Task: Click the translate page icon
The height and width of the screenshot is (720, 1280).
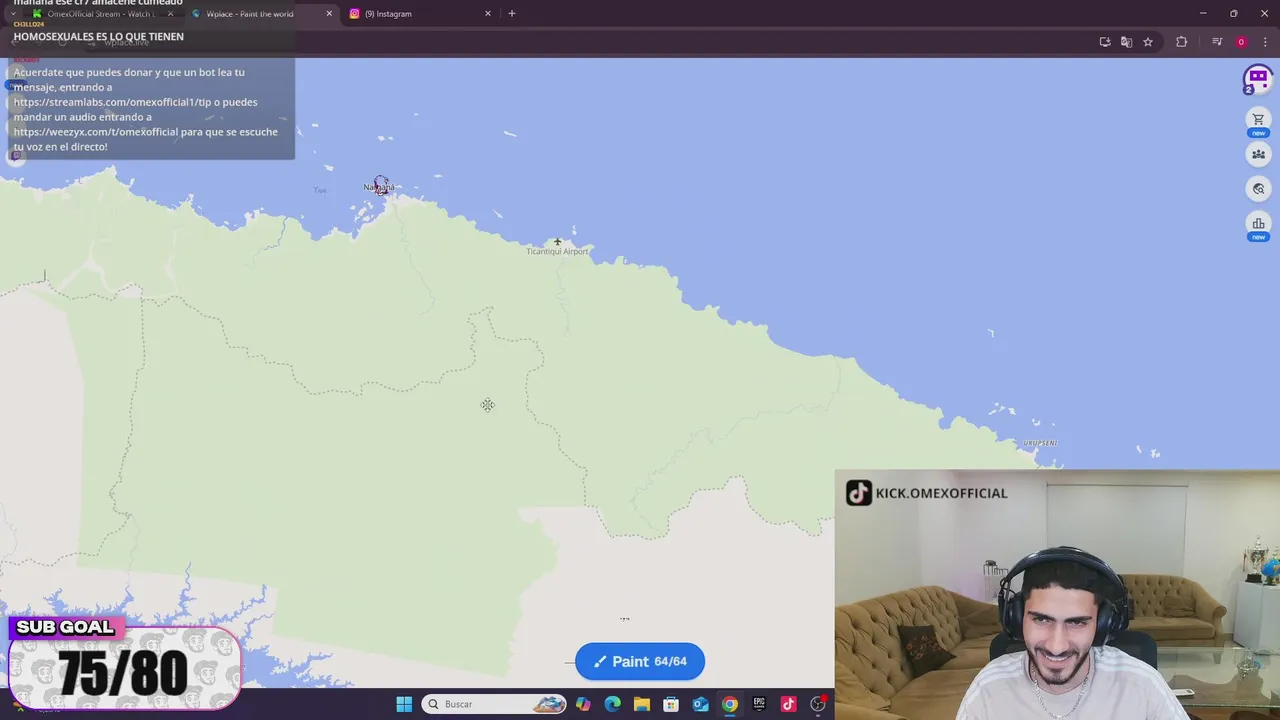Action: (1126, 42)
